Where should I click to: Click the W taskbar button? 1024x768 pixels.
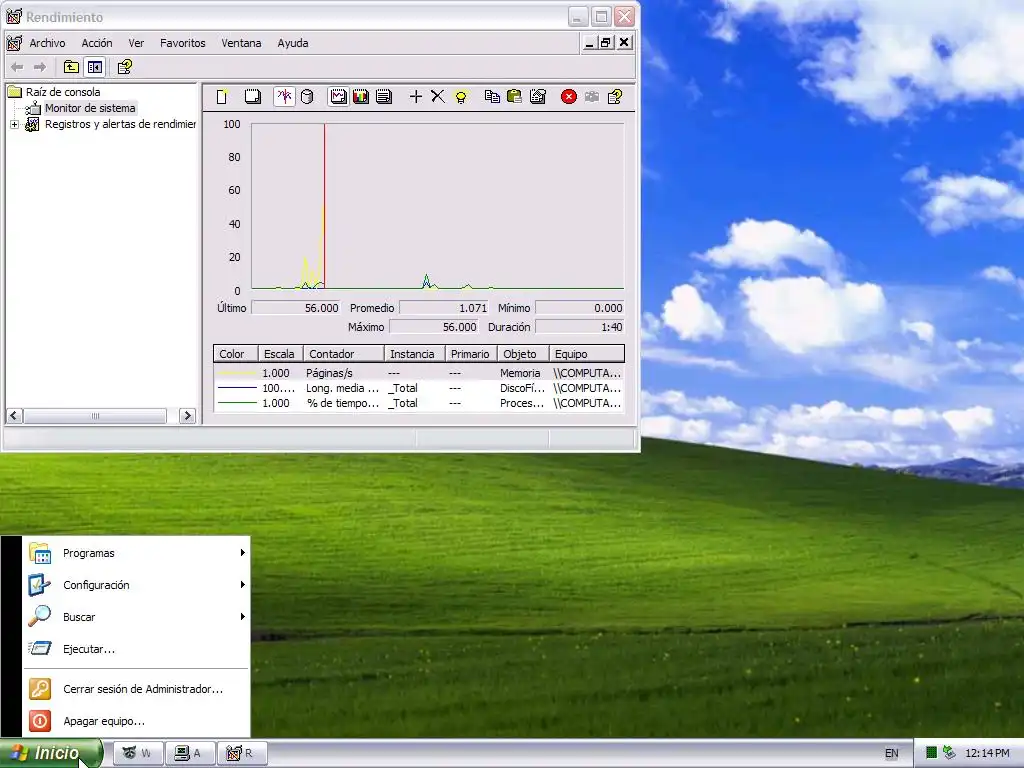coord(137,754)
